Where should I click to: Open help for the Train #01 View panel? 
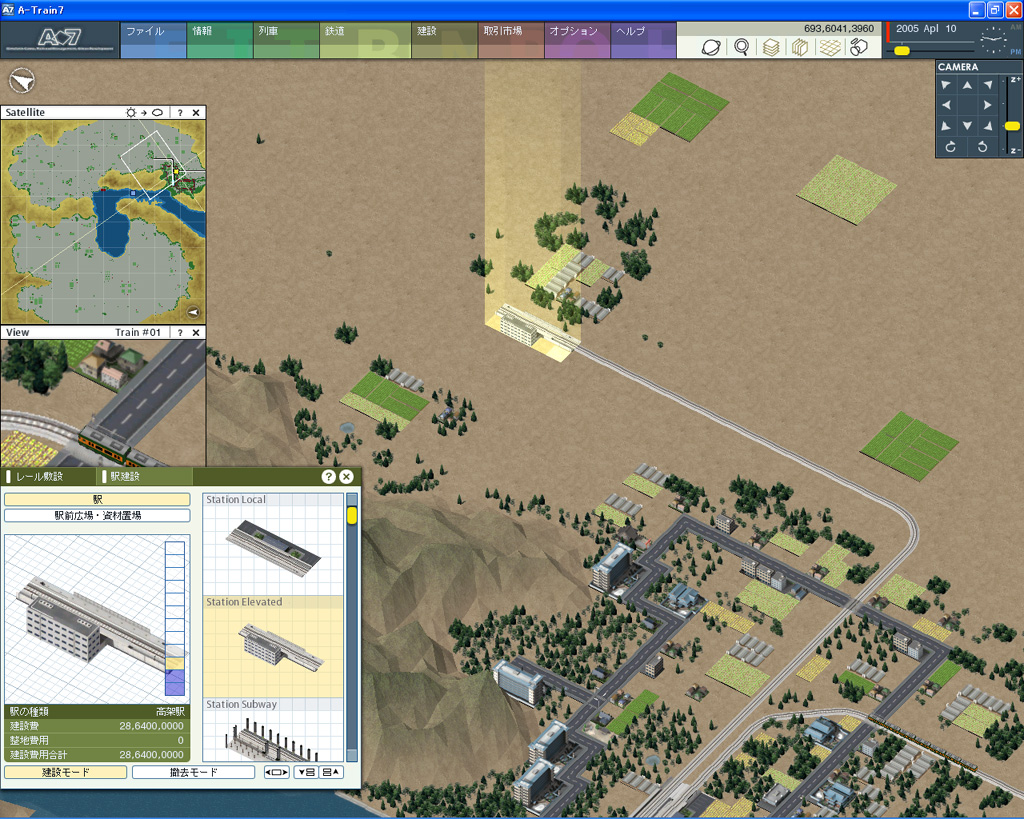tap(180, 332)
